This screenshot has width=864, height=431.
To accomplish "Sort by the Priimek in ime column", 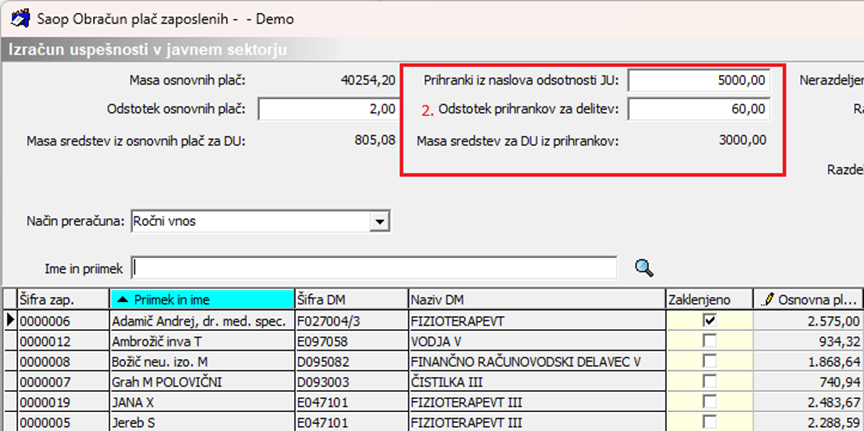I will tap(202, 300).
